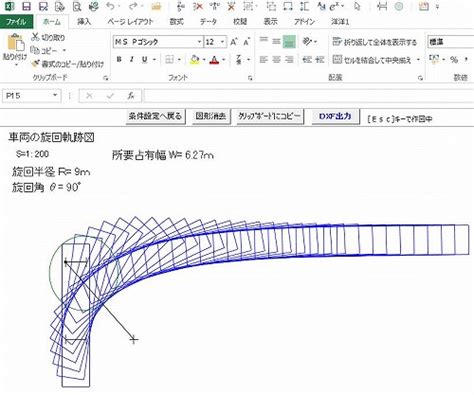Apply the yellow fill color bucket
Screen dimensions: 474x395
(x=195, y=59)
